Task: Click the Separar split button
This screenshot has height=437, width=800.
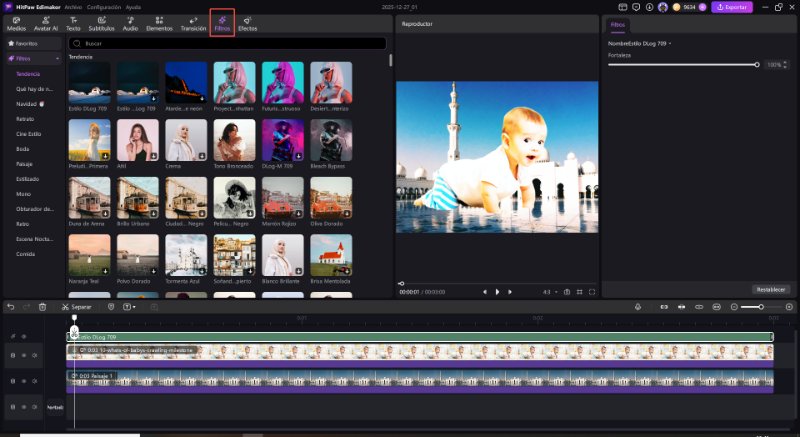Action: click(77, 307)
